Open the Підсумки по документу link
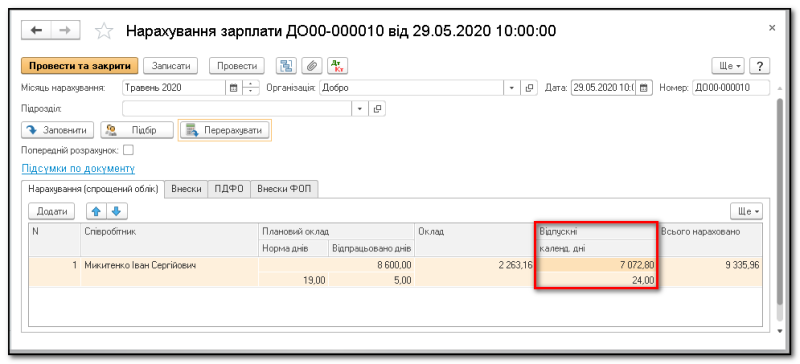This screenshot has height=364, width=800. click(x=78, y=168)
